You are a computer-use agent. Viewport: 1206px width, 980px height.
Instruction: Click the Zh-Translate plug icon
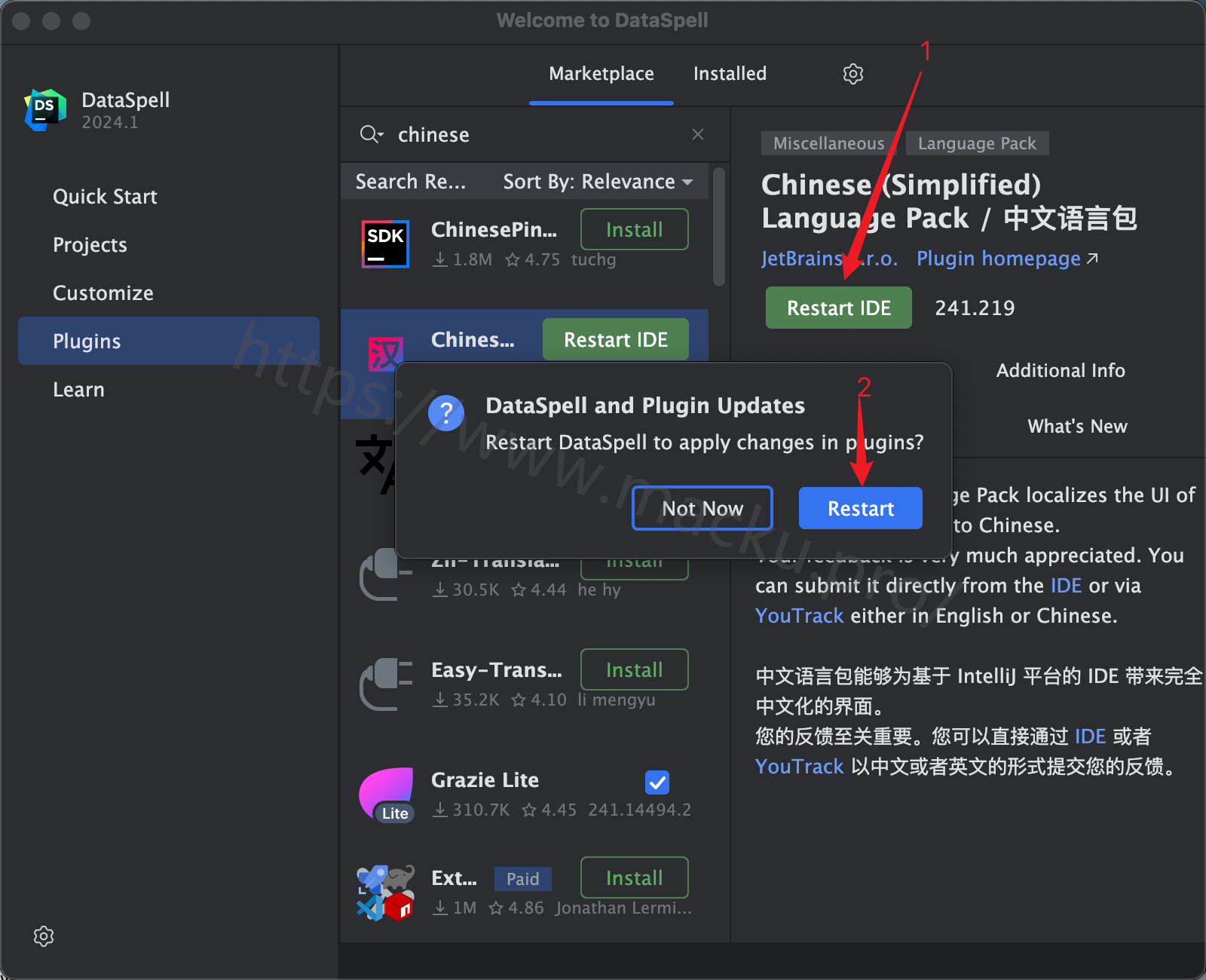(386, 574)
